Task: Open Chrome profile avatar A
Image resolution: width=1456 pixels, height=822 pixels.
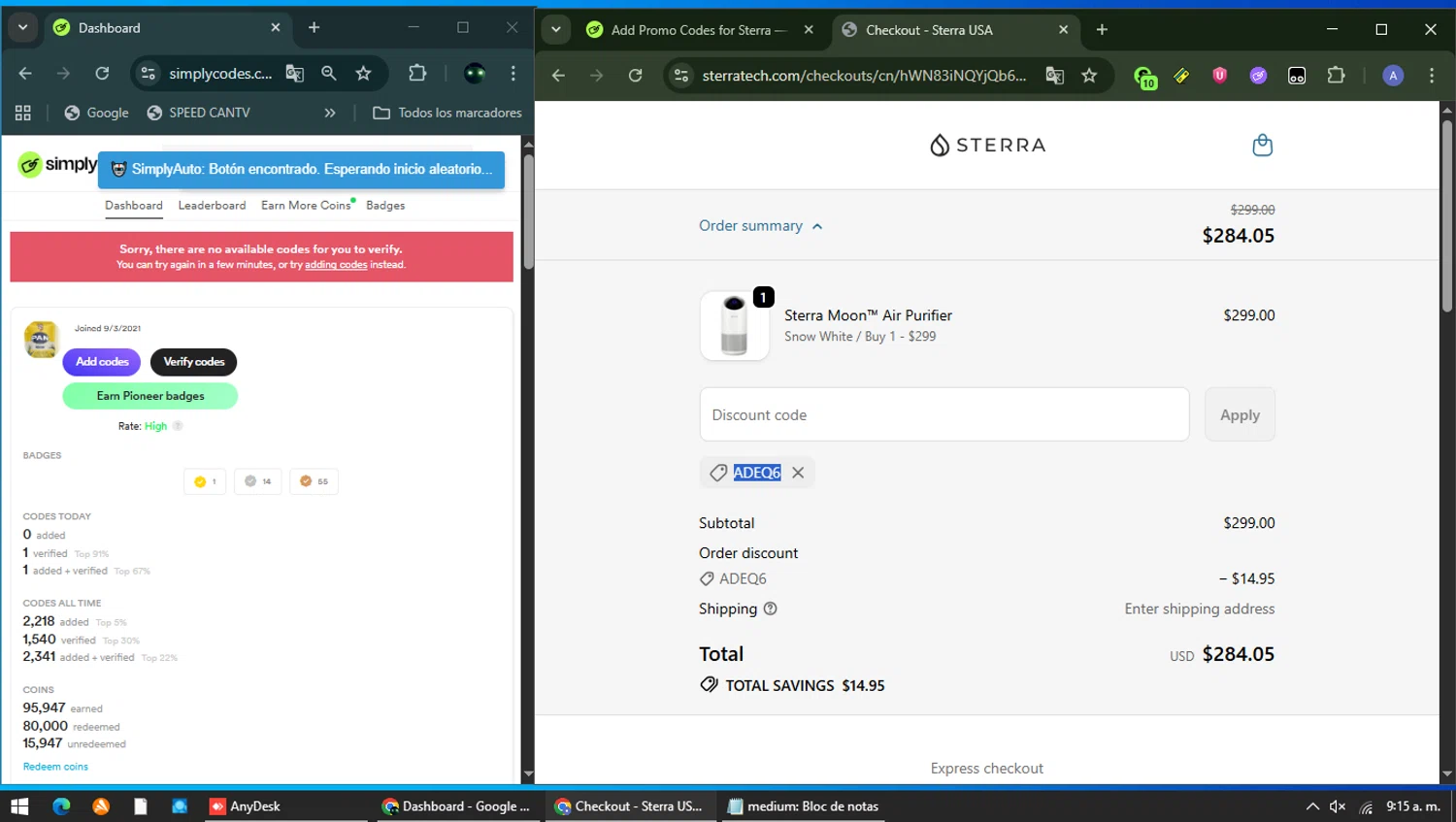Action: click(1393, 75)
